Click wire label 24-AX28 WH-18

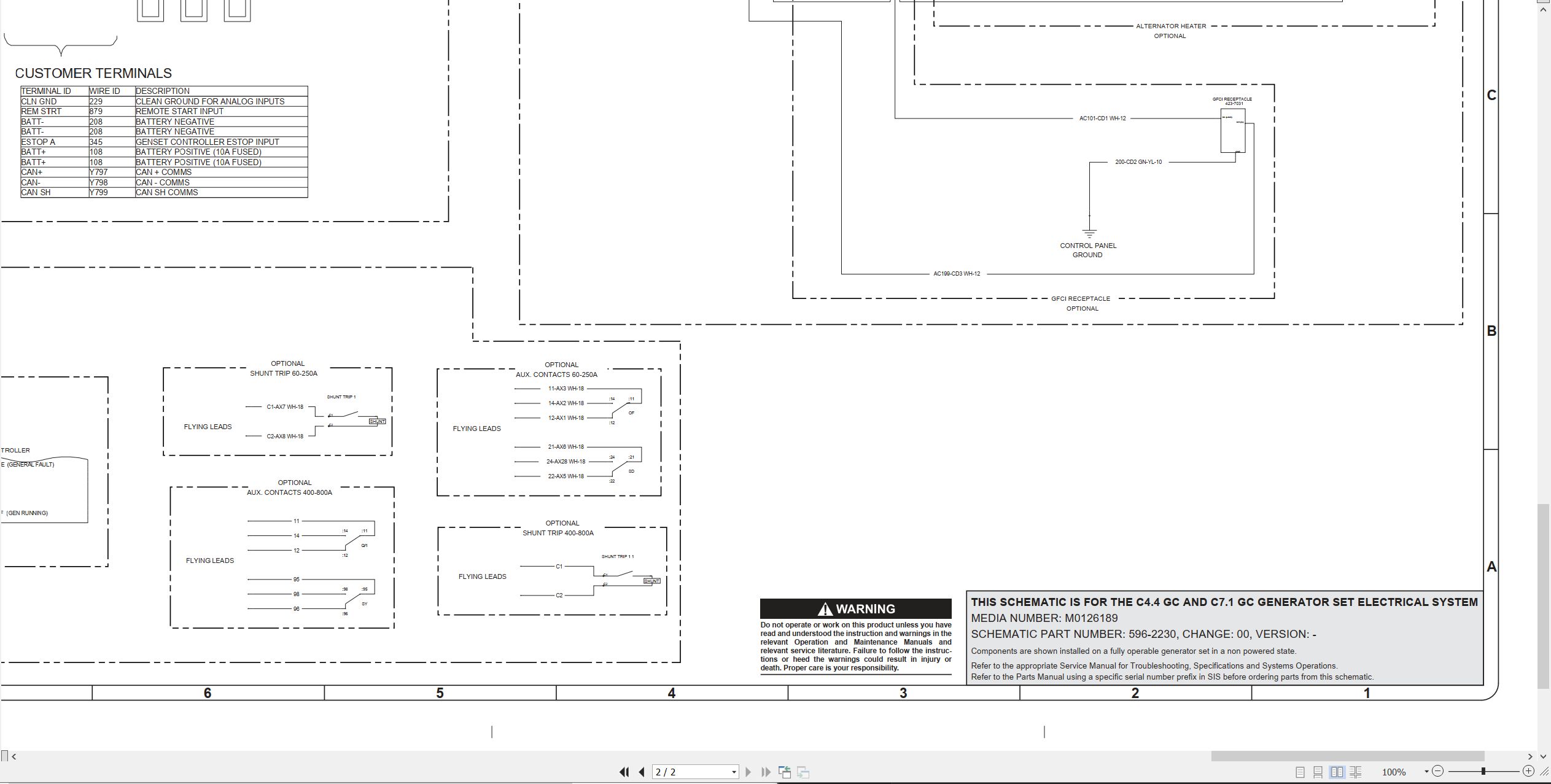pos(566,462)
